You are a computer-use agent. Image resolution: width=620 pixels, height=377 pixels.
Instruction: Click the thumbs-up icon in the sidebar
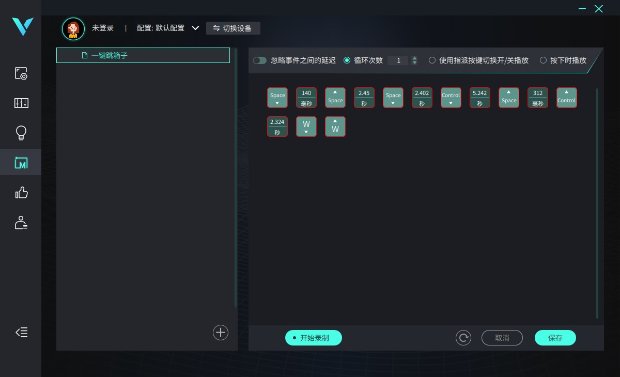21,192
